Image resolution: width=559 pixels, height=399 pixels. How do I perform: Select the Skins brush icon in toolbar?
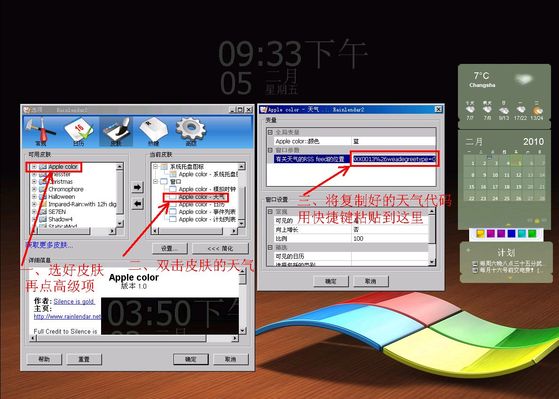click(x=116, y=132)
